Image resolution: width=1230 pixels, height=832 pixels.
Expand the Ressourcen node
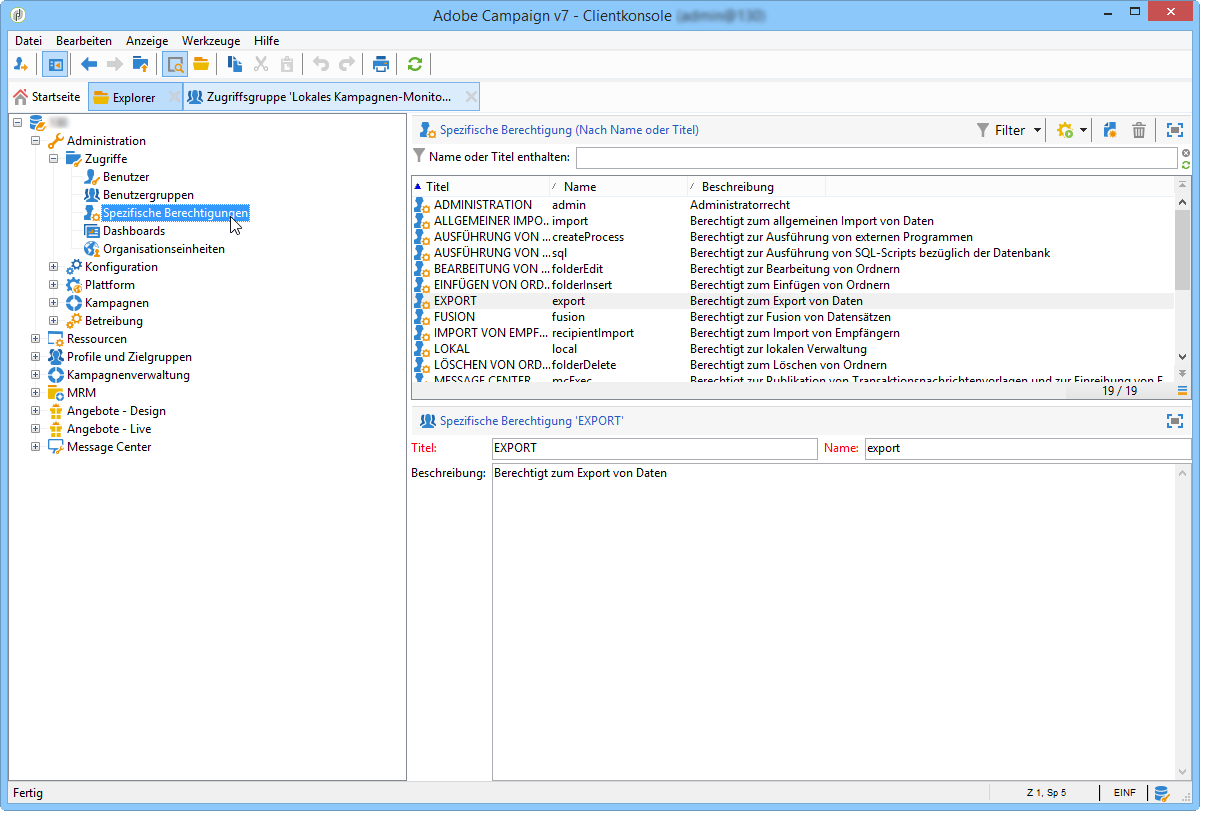pos(36,339)
